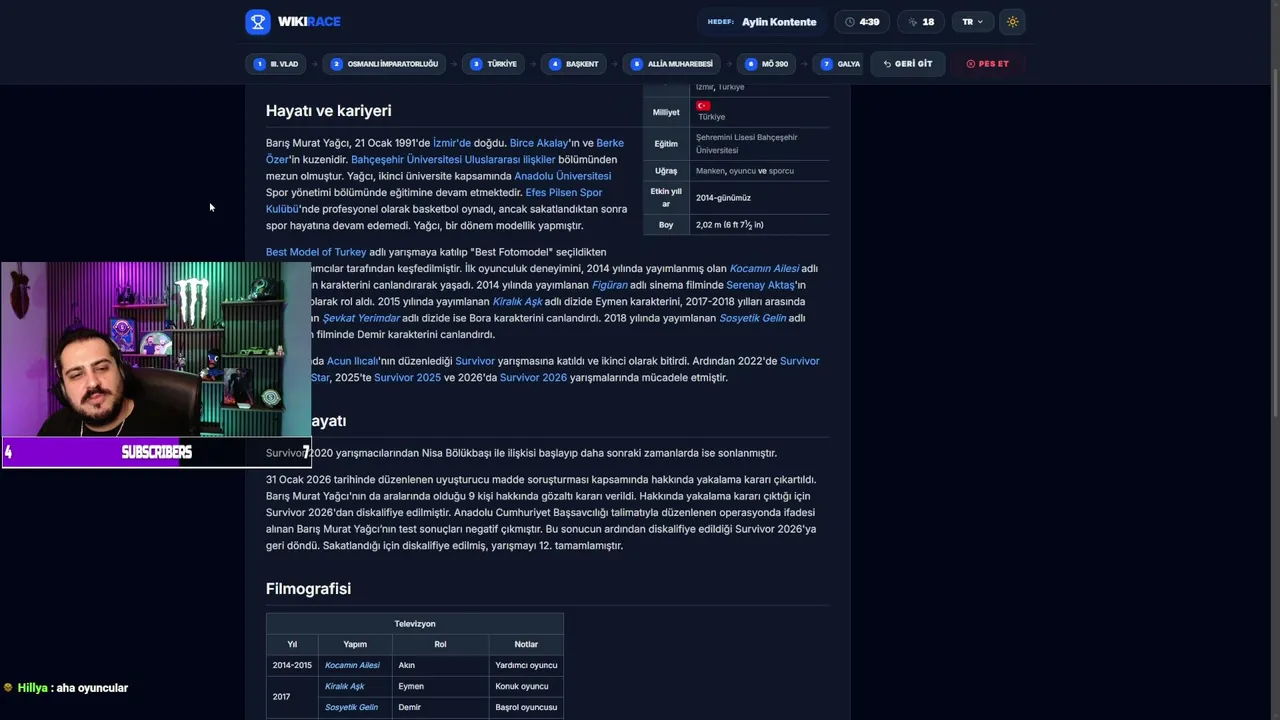
Task: Click the Eğitim infobox label
Action: click(x=666, y=144)
